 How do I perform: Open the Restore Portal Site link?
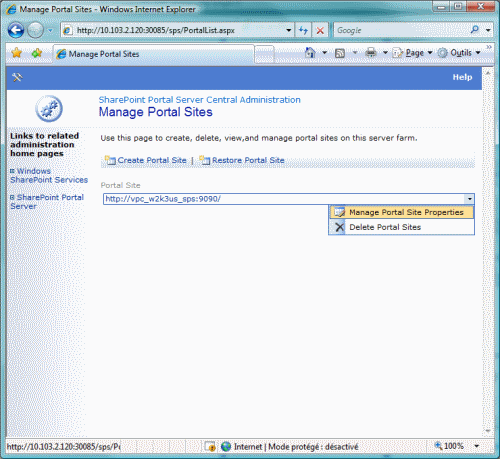pos(248,160)
